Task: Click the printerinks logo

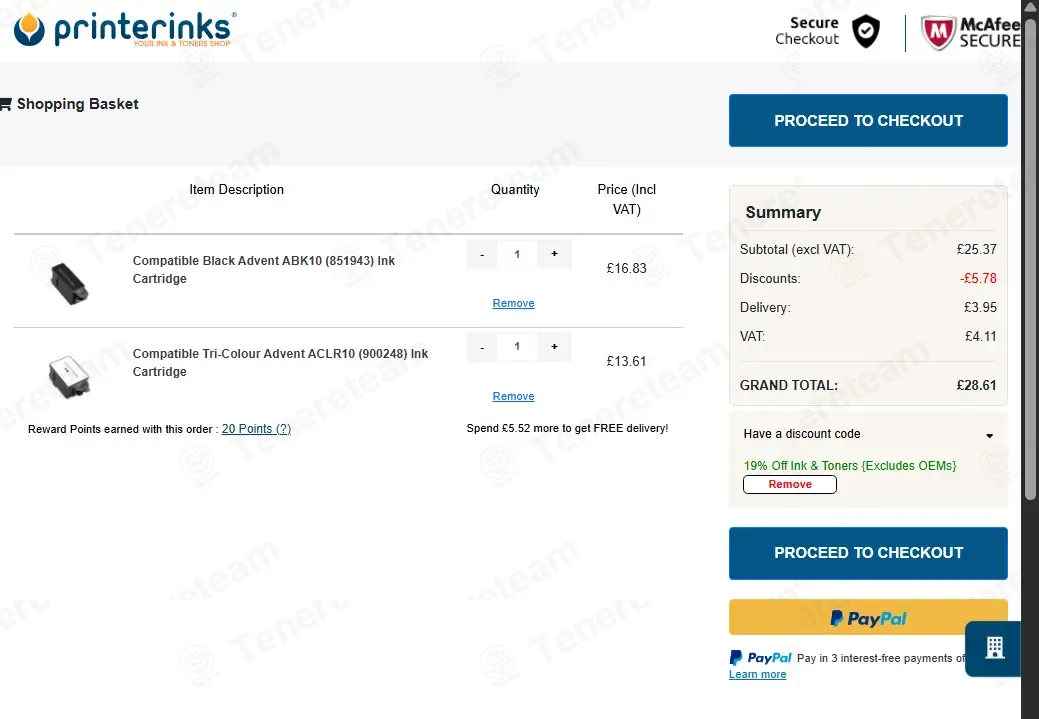Action: [124, 29]
